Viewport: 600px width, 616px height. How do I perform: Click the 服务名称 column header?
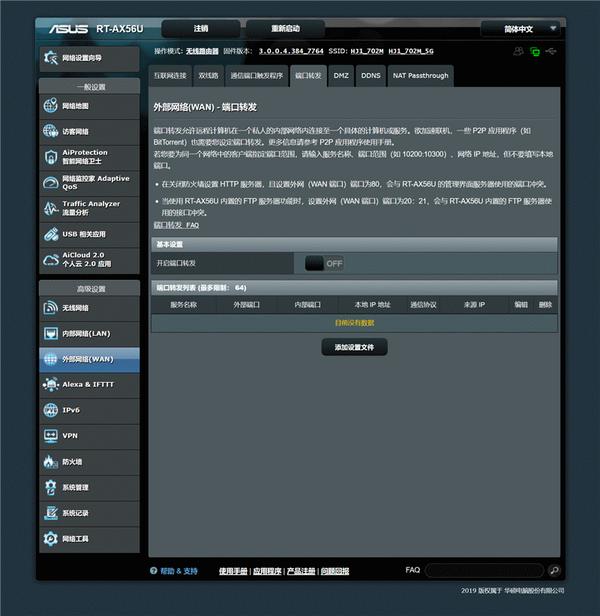click(183, 305)
